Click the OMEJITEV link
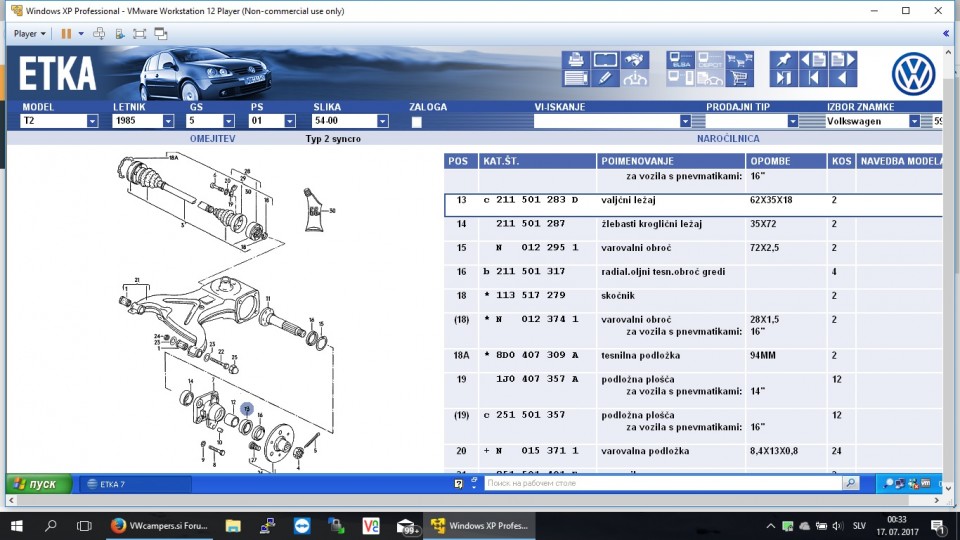The width and height of the screenshot is (960, 540). [x=212, y=138]
